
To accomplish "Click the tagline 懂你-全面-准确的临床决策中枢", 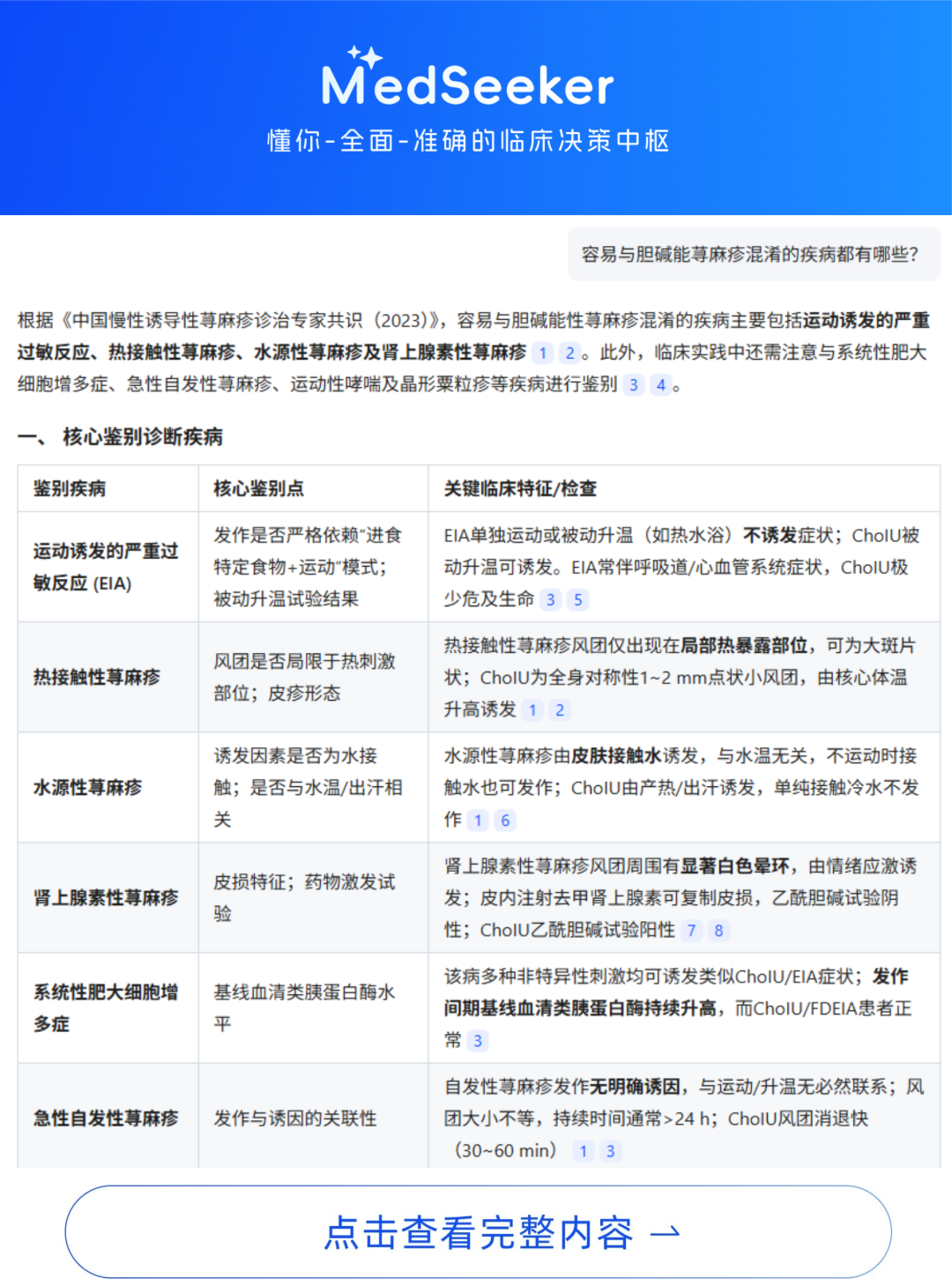I will [469, 141].
